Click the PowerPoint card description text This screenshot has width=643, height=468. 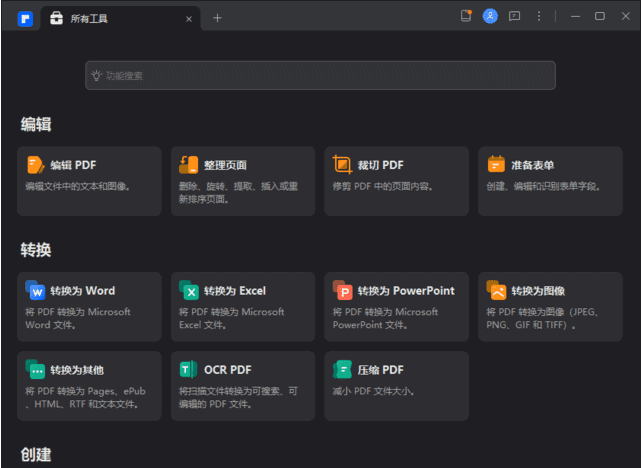click(385, 318)
